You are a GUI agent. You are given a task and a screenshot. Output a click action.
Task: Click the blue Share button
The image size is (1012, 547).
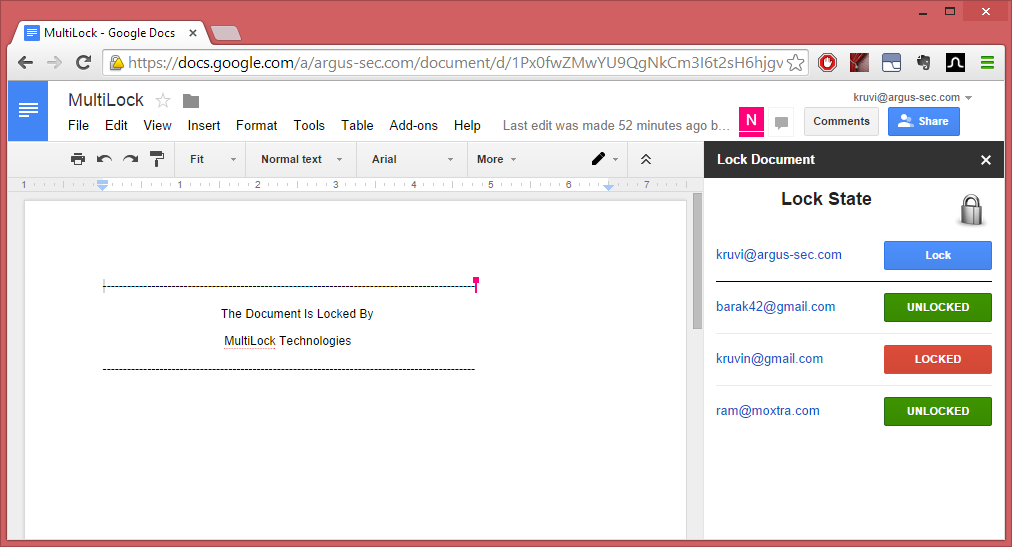coord(924,121)
